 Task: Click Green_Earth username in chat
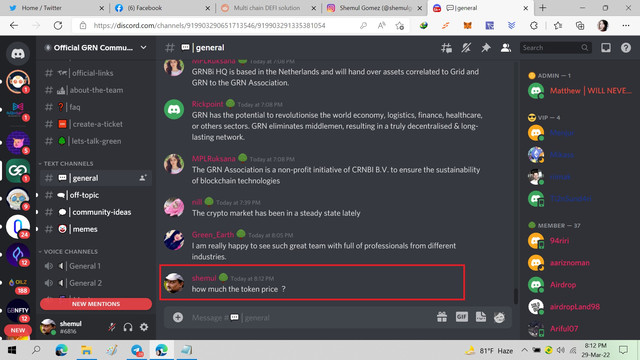213,235
